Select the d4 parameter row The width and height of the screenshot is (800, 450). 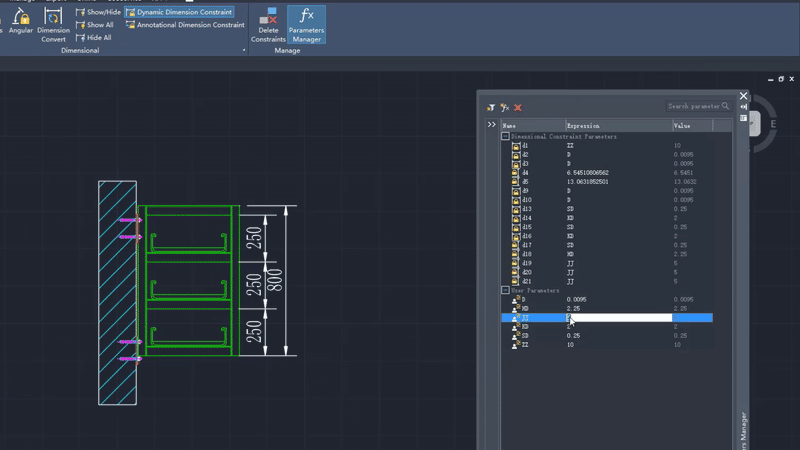(525, 173)
